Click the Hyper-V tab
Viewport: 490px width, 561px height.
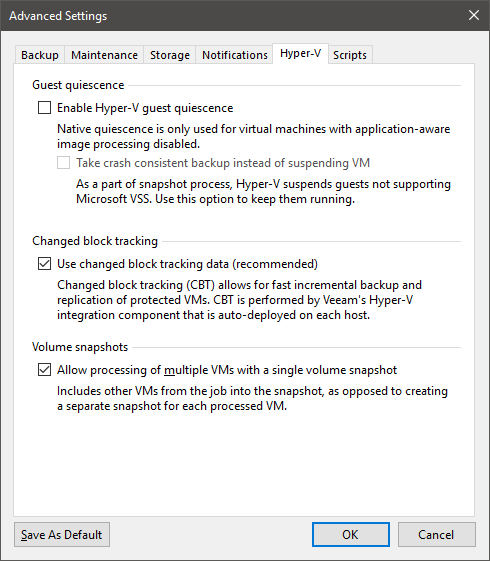[x=300, y=54]
